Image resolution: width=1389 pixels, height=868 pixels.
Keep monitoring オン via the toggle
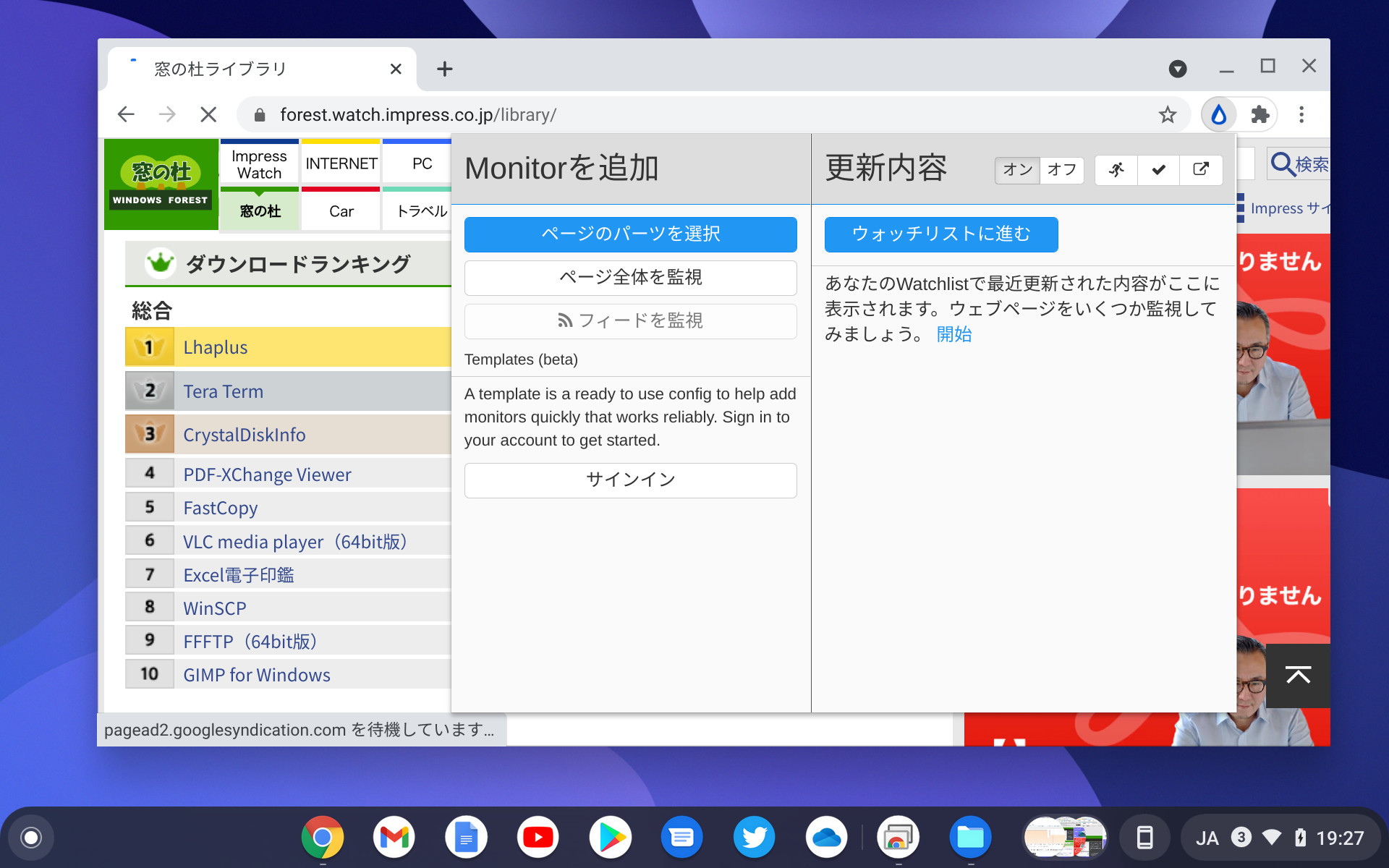pyautogui.click(x=1017, y=170)
